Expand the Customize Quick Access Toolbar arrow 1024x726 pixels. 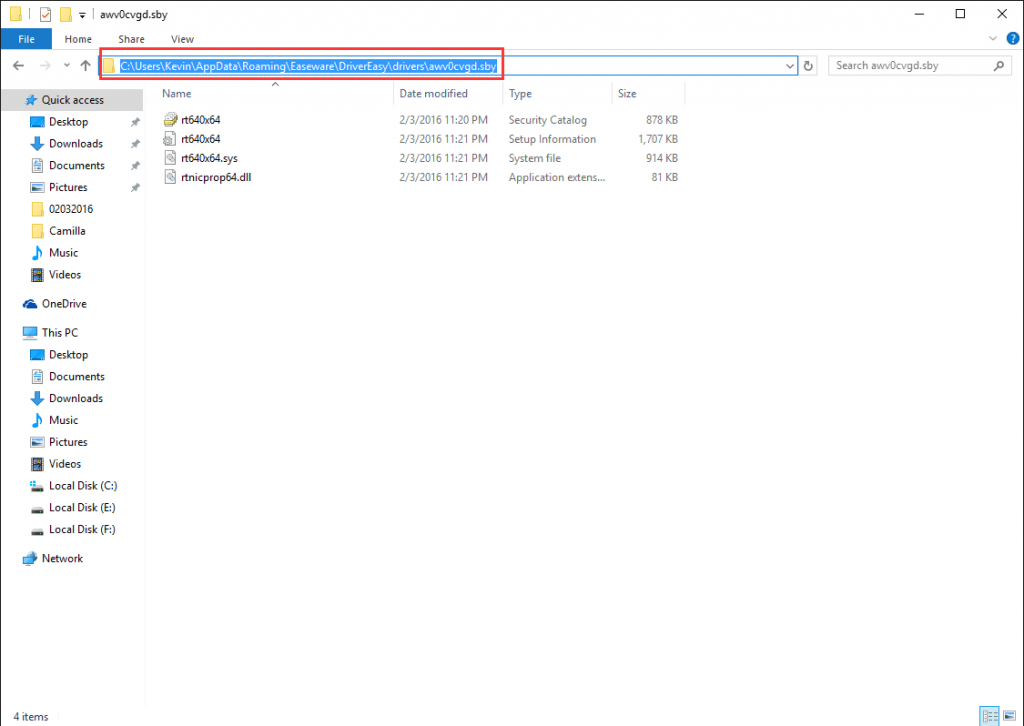[83, 14]
